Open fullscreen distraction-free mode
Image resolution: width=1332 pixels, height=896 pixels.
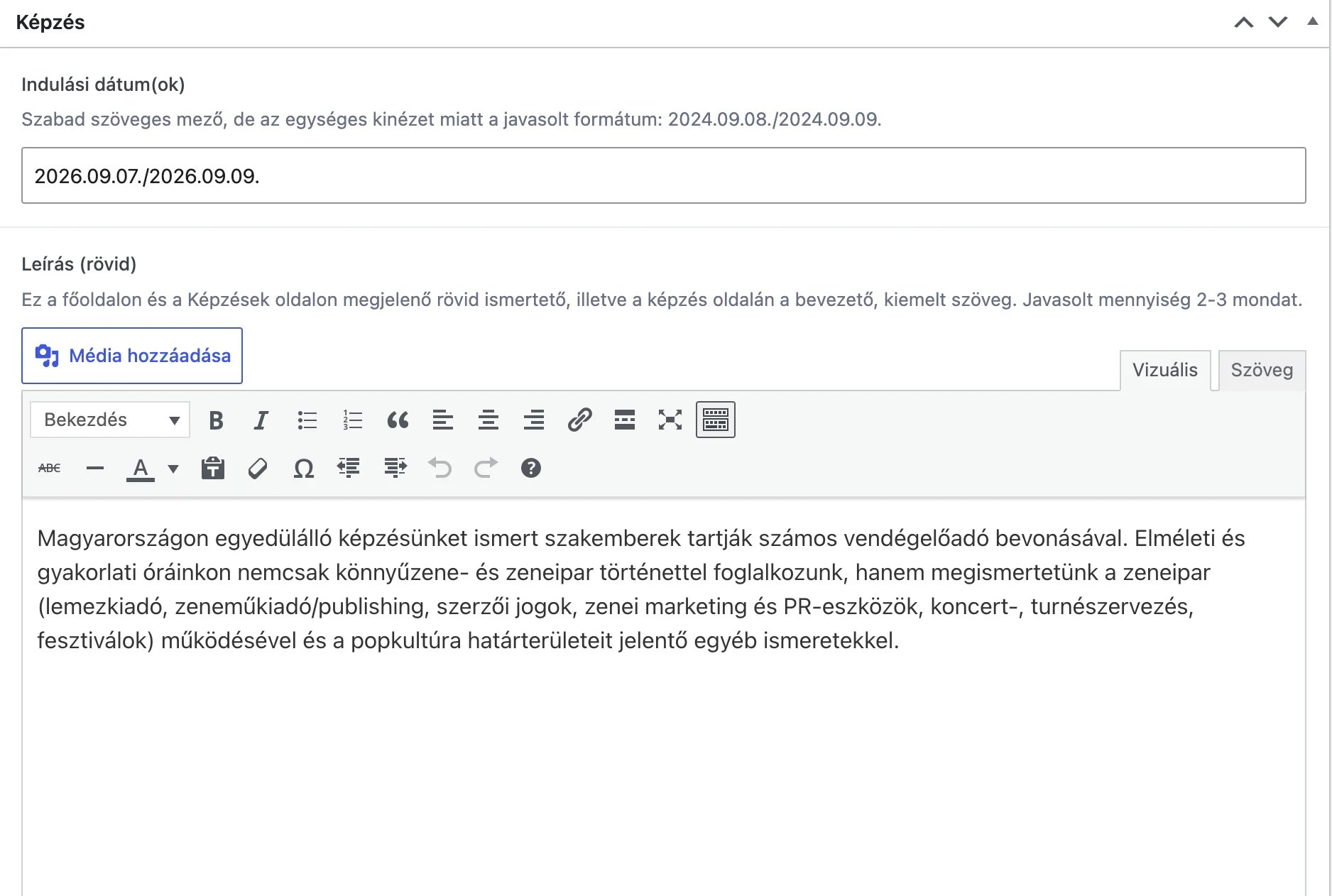point(670,420)
